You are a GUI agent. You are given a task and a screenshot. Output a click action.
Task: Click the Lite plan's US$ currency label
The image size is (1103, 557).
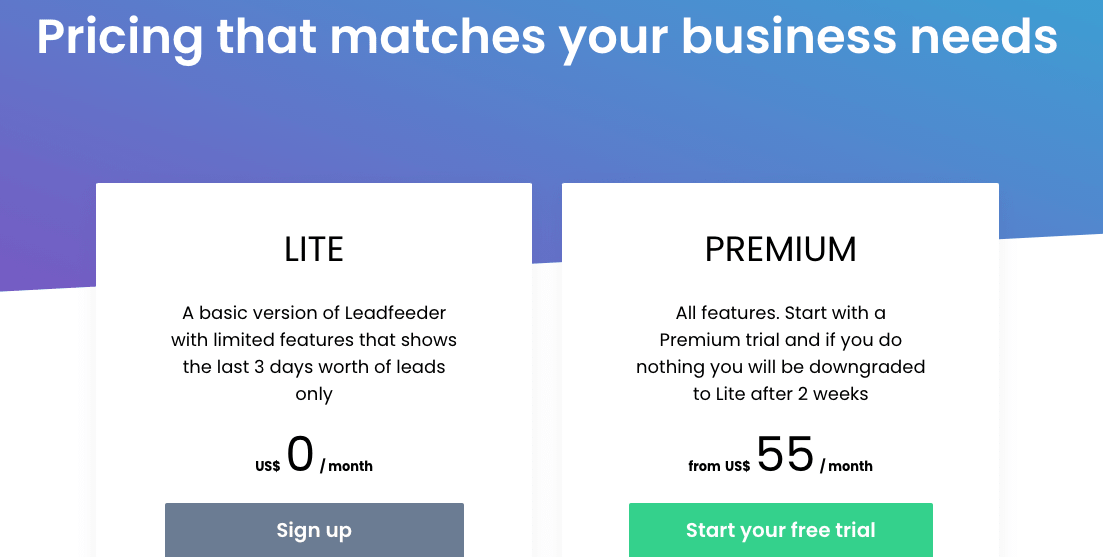tap(268, 466)
